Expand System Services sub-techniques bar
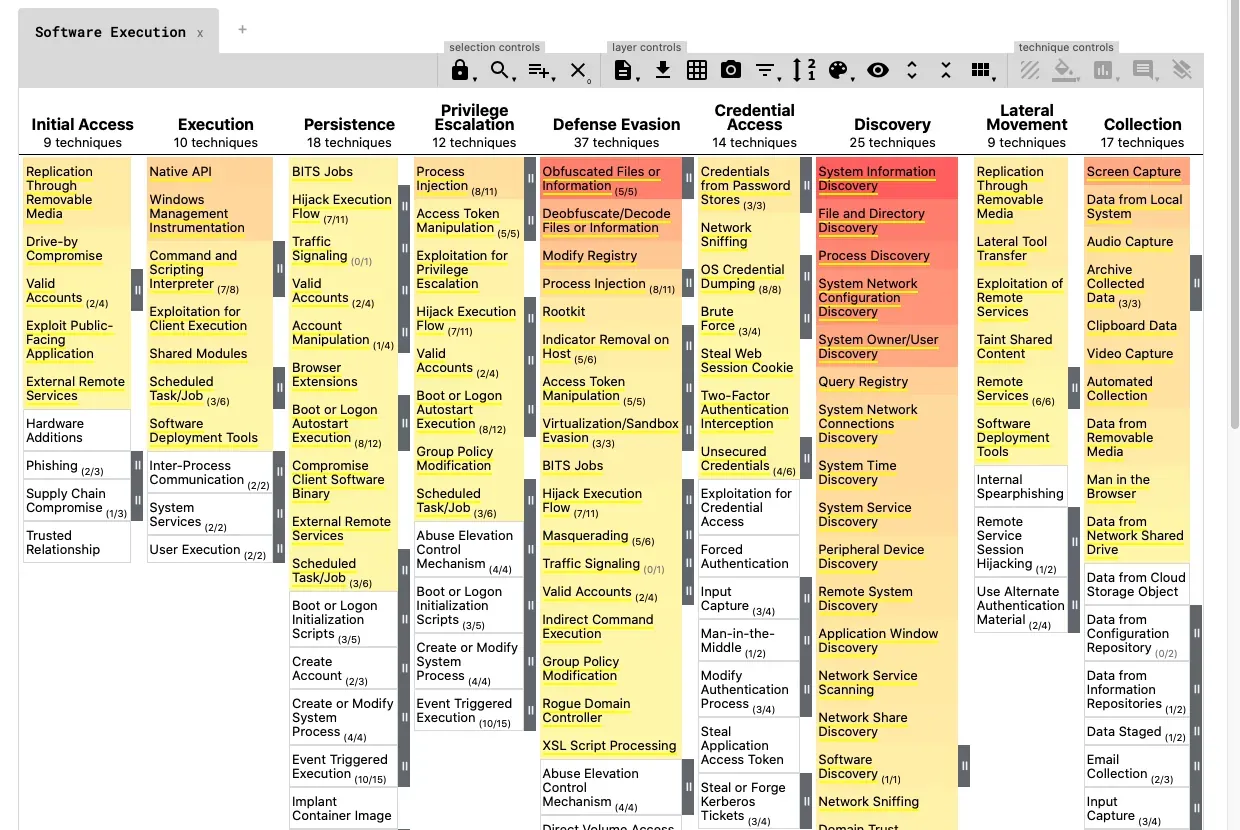The height and width of the screenshot is (830, 1240). pos(279,514)
